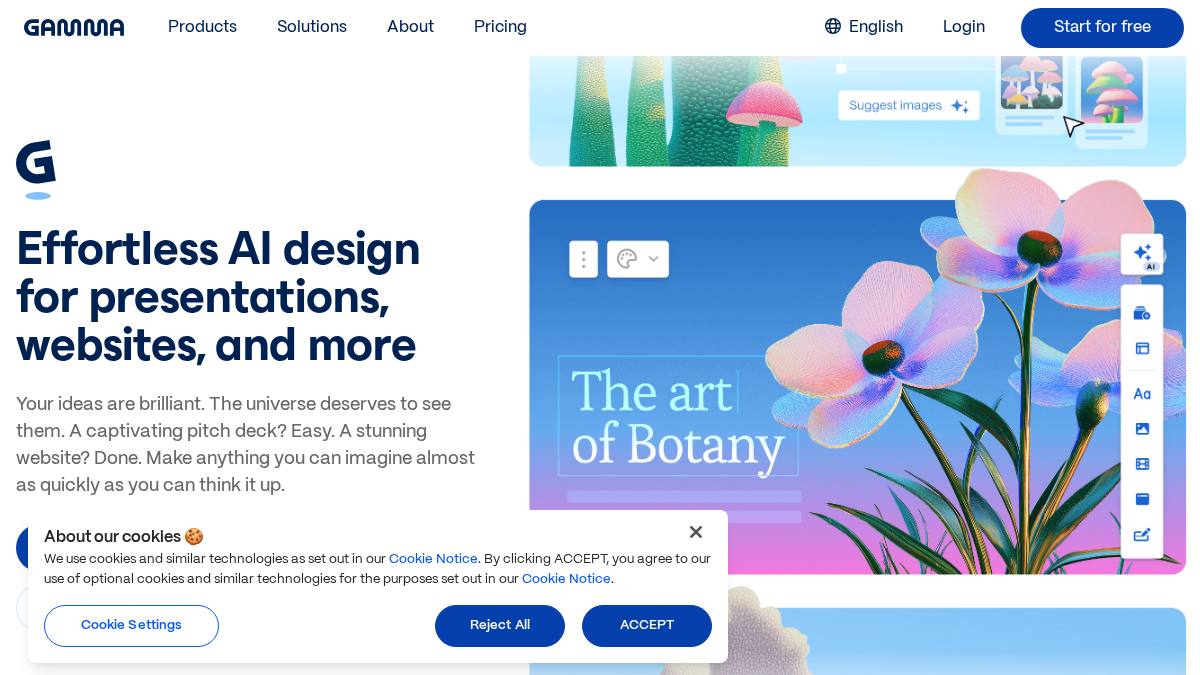Click the layout template icon in sidebar
The height and width of the screenshot is (675, 1200).
pyautogui.click(x=1142, y=348)
